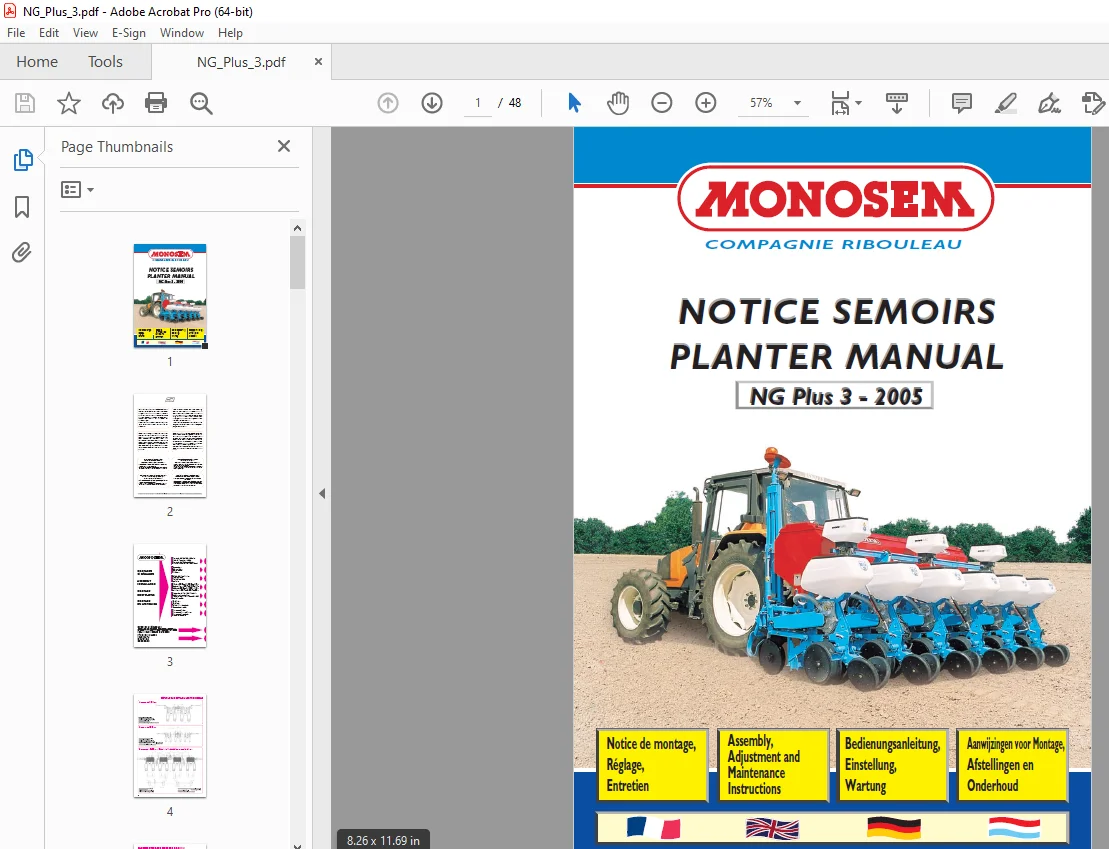
Task: Select the NG_Plus_3.pdf document tab
Action: point(241,62)
